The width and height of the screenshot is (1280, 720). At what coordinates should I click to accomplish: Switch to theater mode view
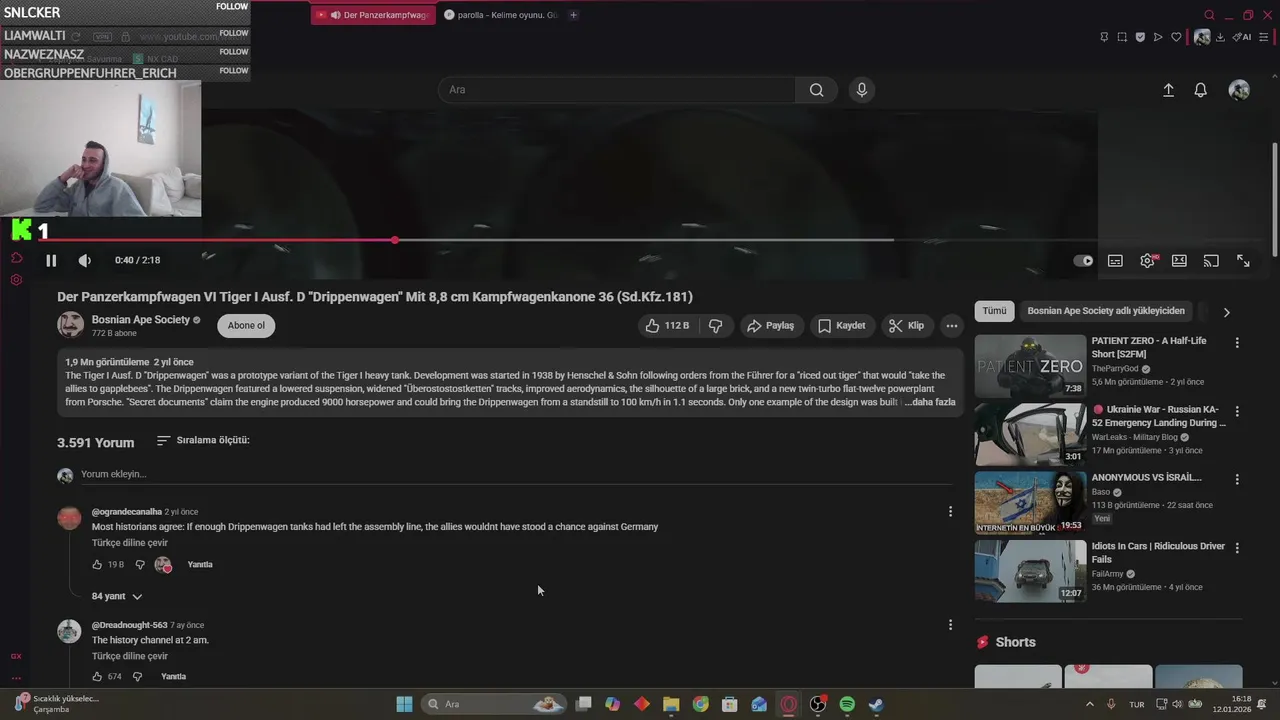pyautogui.click(x=1179, y=260)
